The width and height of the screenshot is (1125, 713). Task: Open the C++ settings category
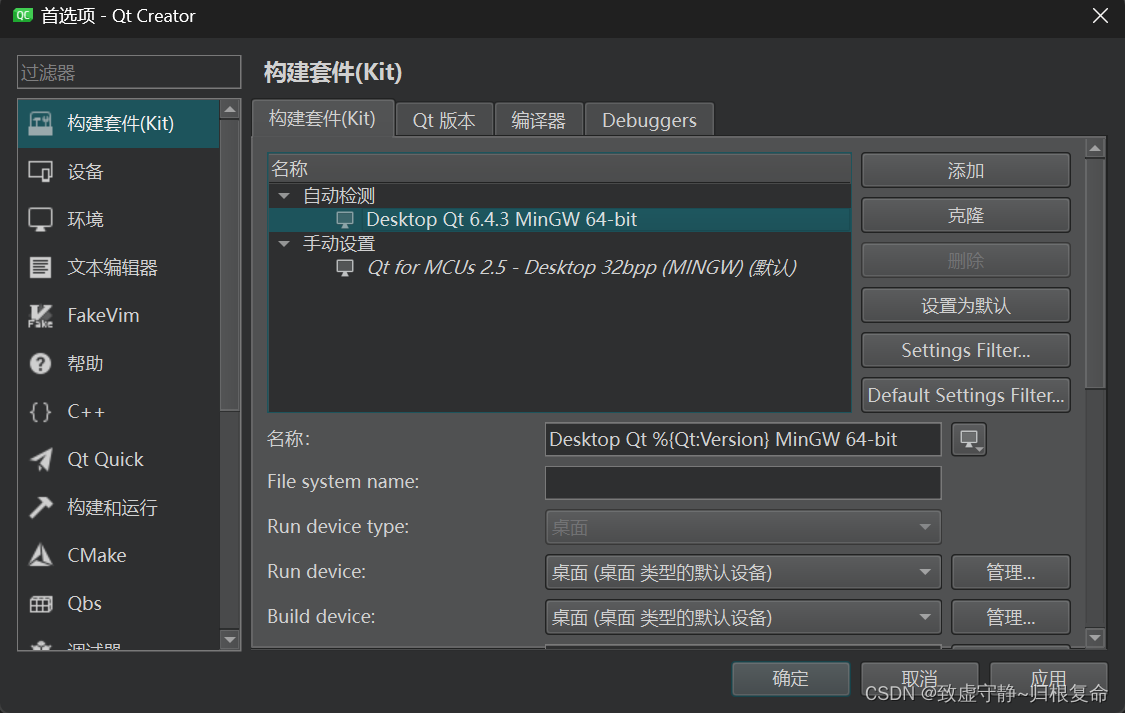coord(118,412)
